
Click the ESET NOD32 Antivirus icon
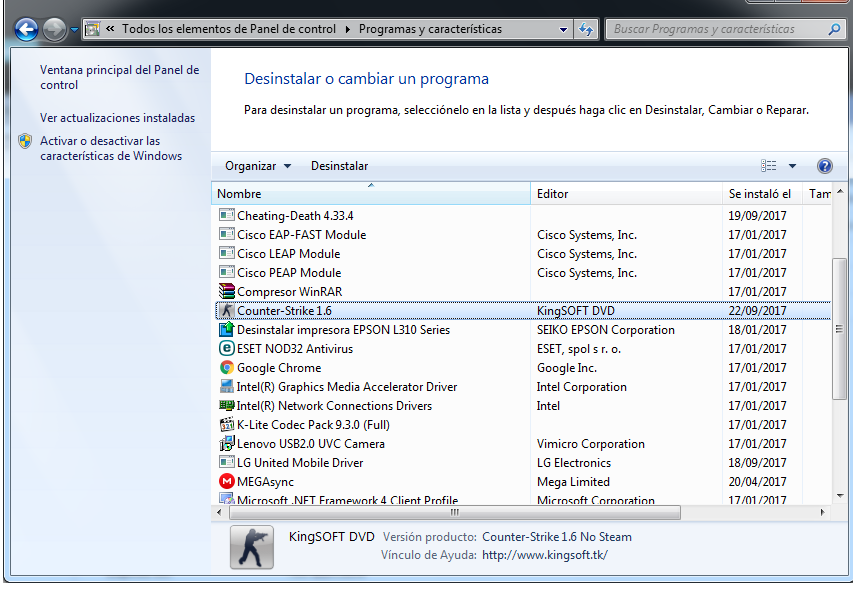(226, 348)
